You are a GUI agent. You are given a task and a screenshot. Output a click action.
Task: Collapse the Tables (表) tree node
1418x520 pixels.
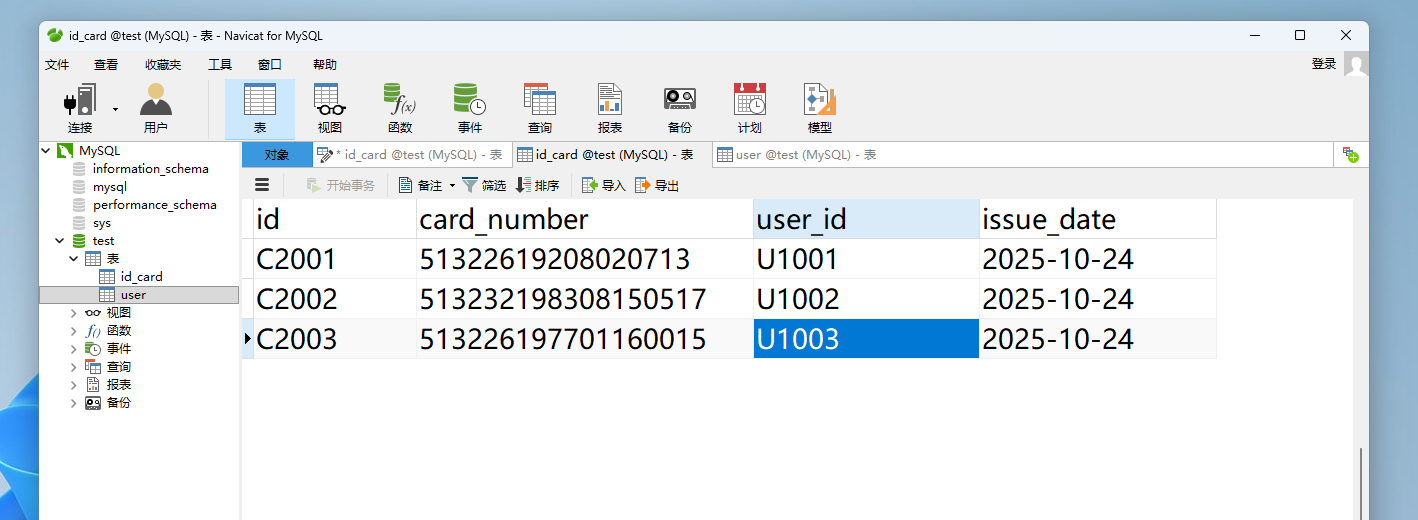pos(74,259)
